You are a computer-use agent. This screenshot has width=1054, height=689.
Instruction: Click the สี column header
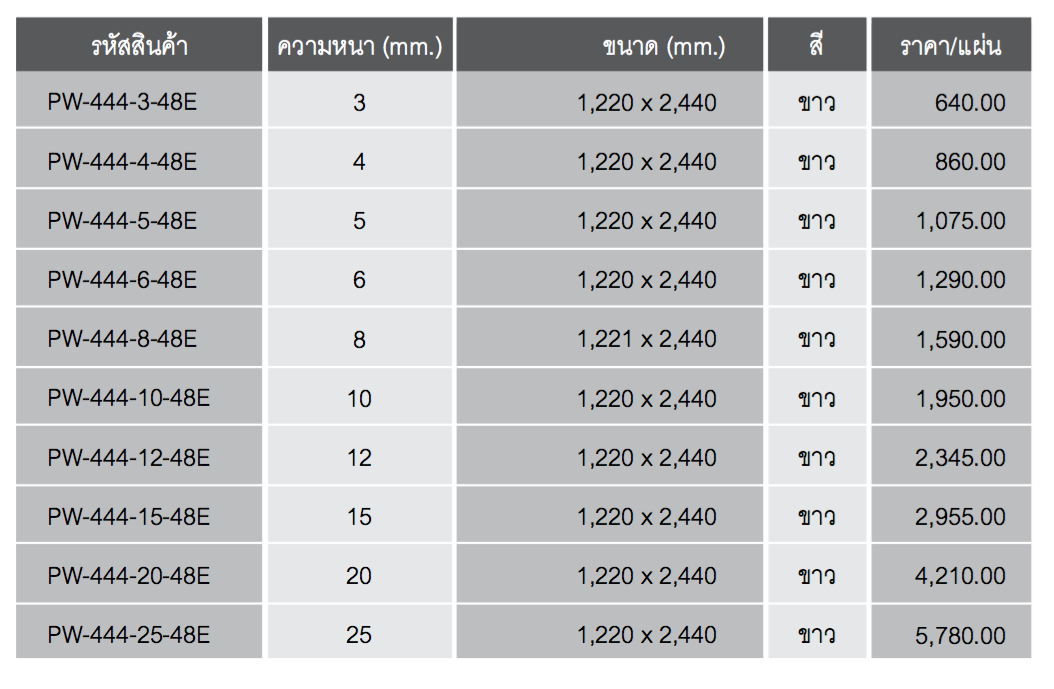(817, 44)
